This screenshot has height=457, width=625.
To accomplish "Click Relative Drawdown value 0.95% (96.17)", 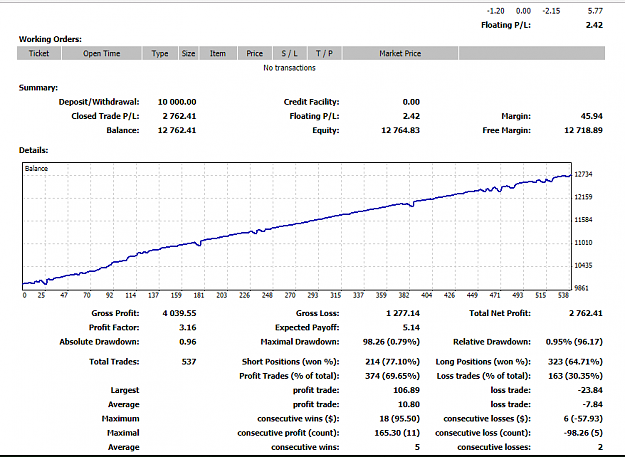I will click(x=574, y=342).
